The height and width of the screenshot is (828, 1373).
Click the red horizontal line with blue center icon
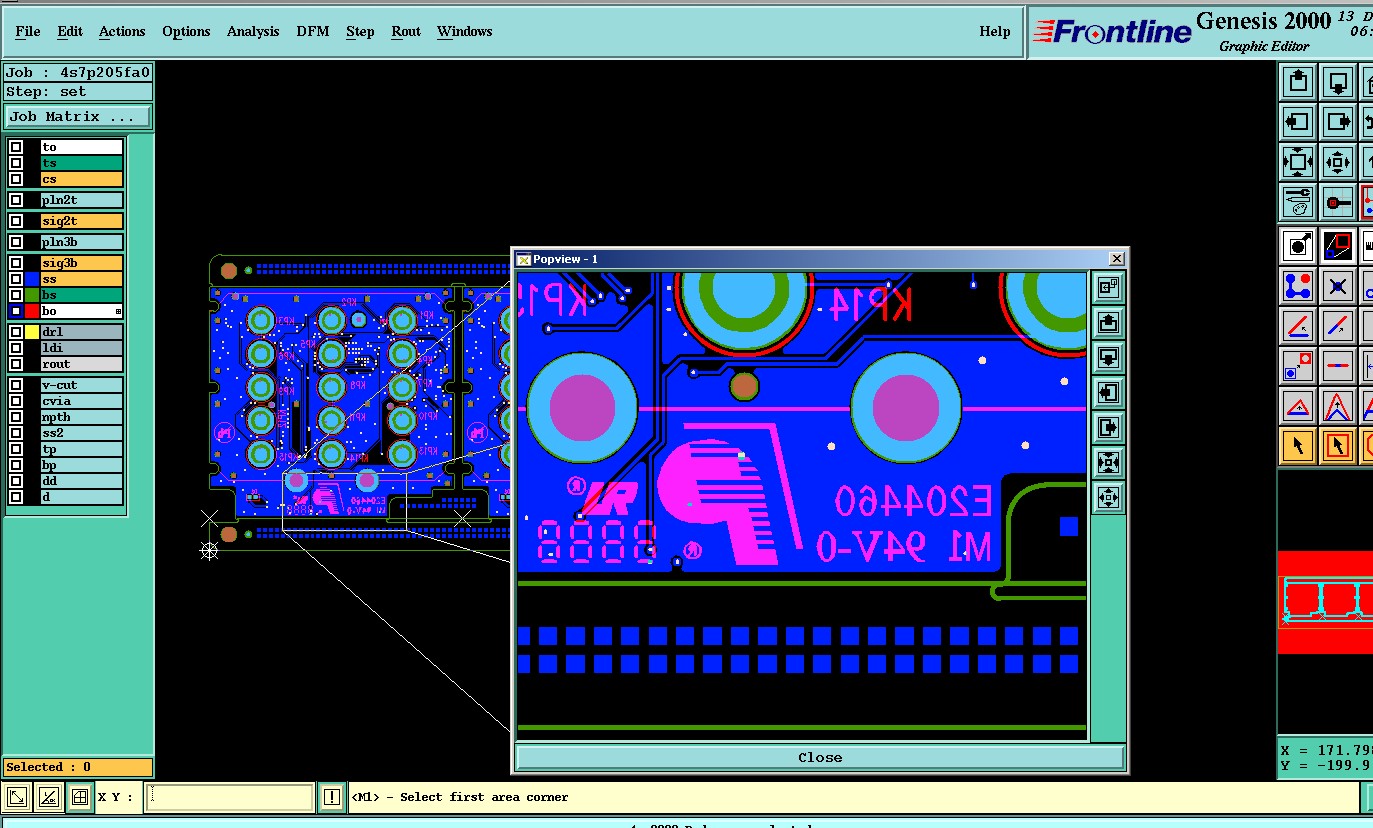(1338, 366)
